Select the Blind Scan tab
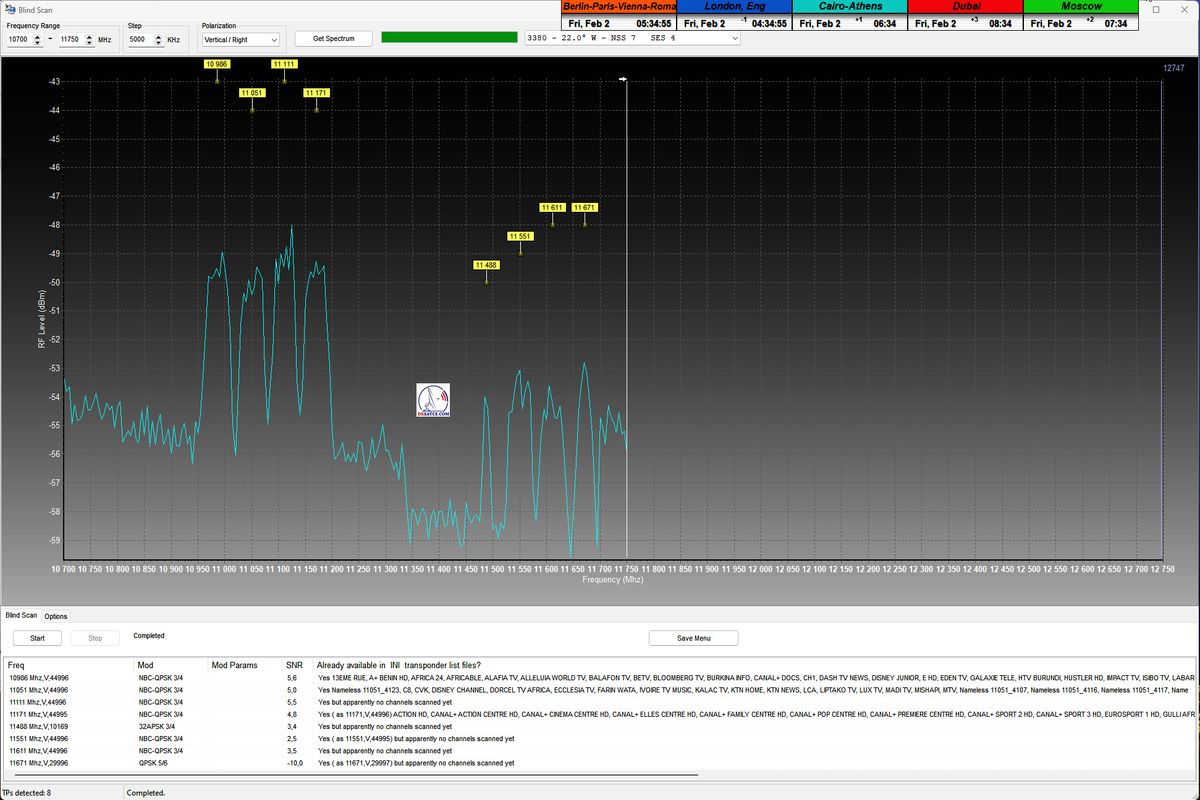The image size is (1200, 800). point(21,616)
